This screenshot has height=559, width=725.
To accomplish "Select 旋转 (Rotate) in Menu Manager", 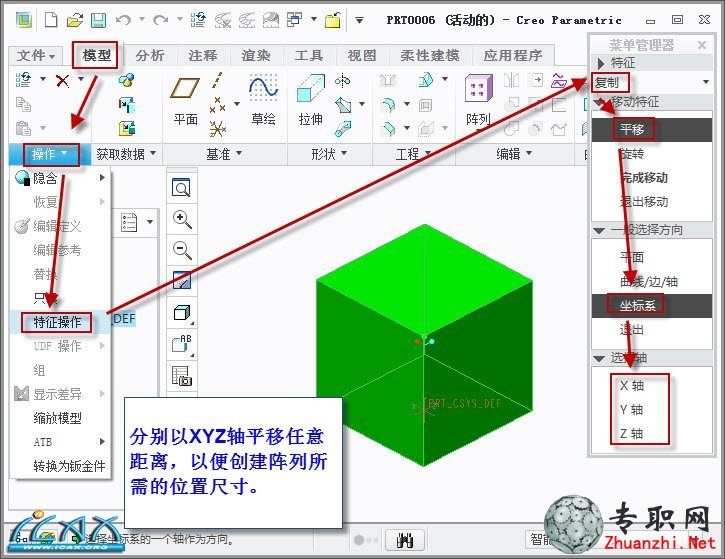I will [651, 154].
